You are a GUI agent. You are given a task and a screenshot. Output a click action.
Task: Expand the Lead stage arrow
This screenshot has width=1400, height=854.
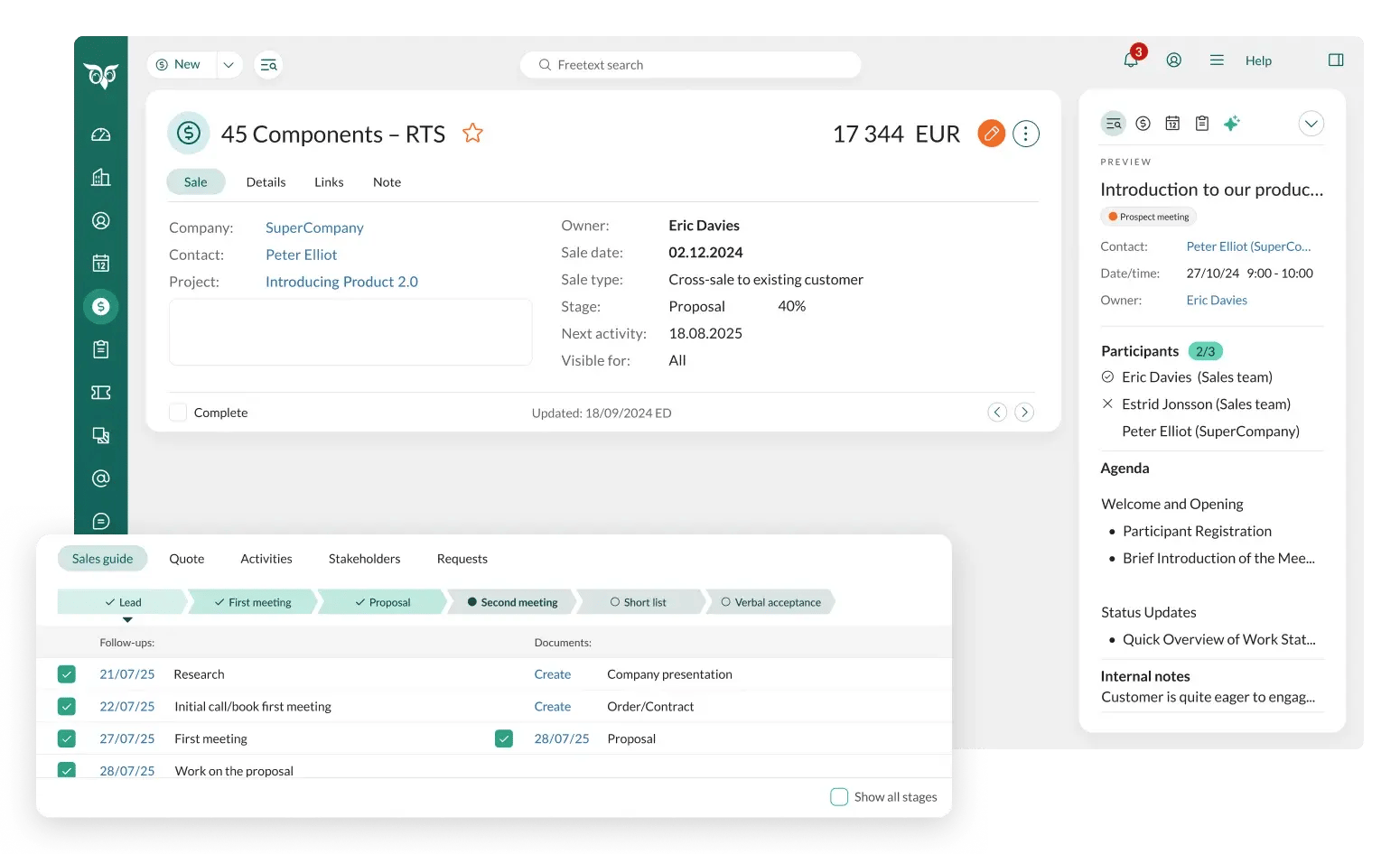point(126,619)
